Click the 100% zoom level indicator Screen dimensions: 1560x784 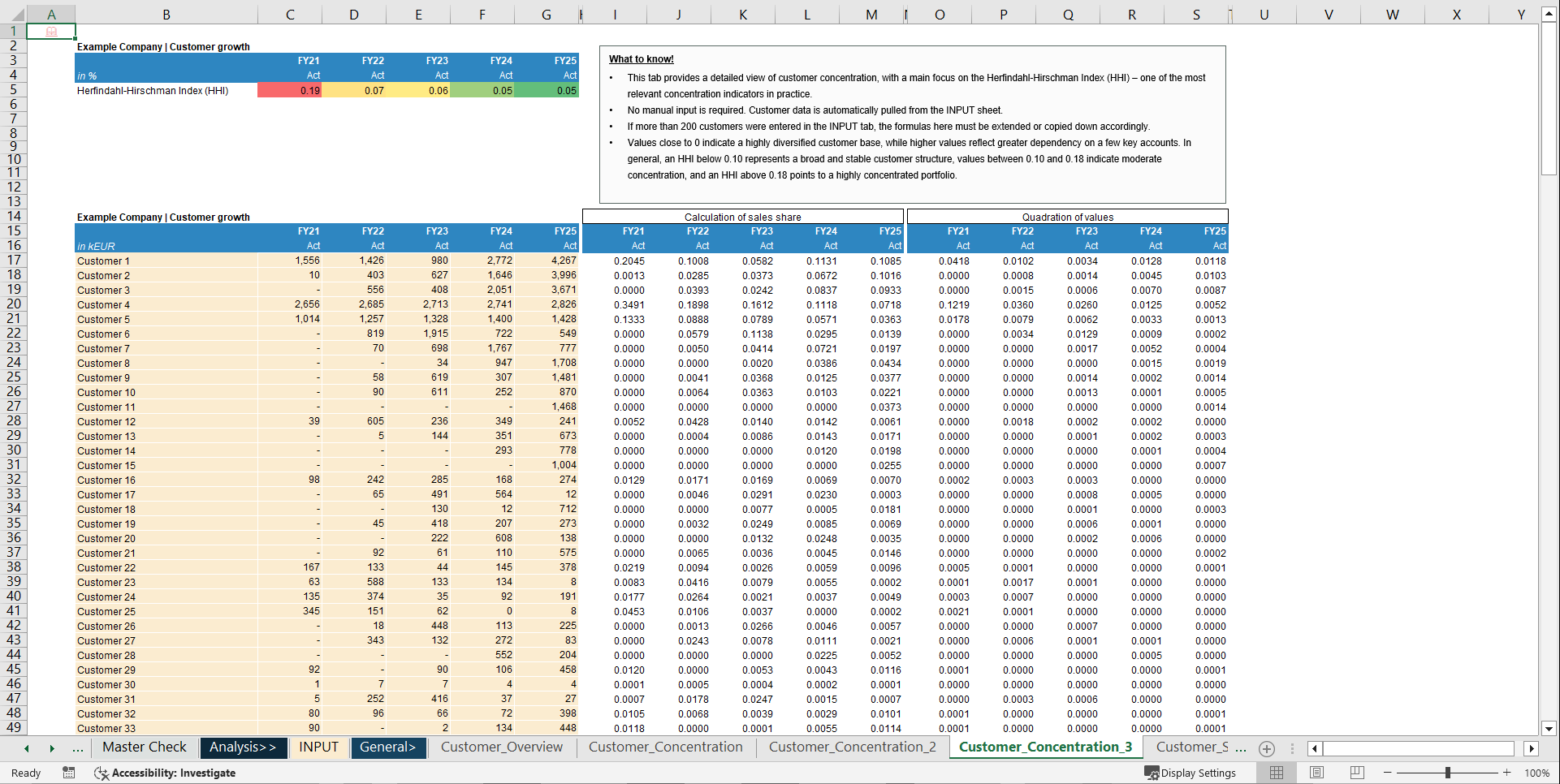[x=1537, y=773]
